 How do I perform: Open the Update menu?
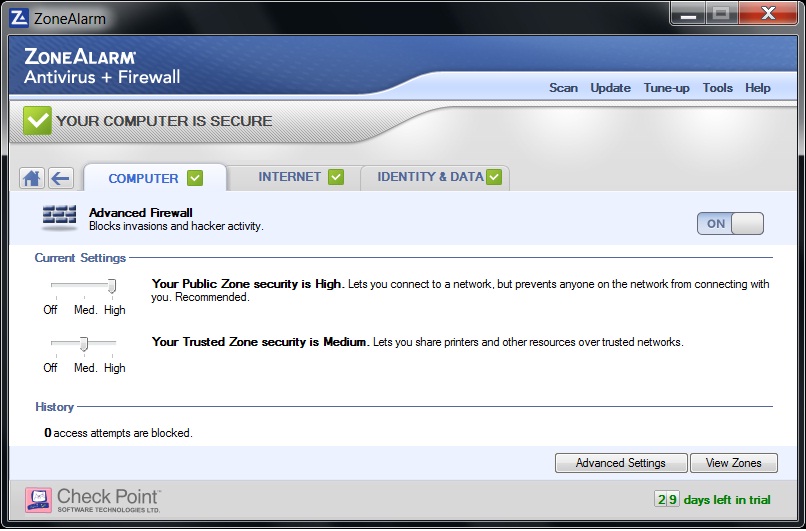point(610,88)
